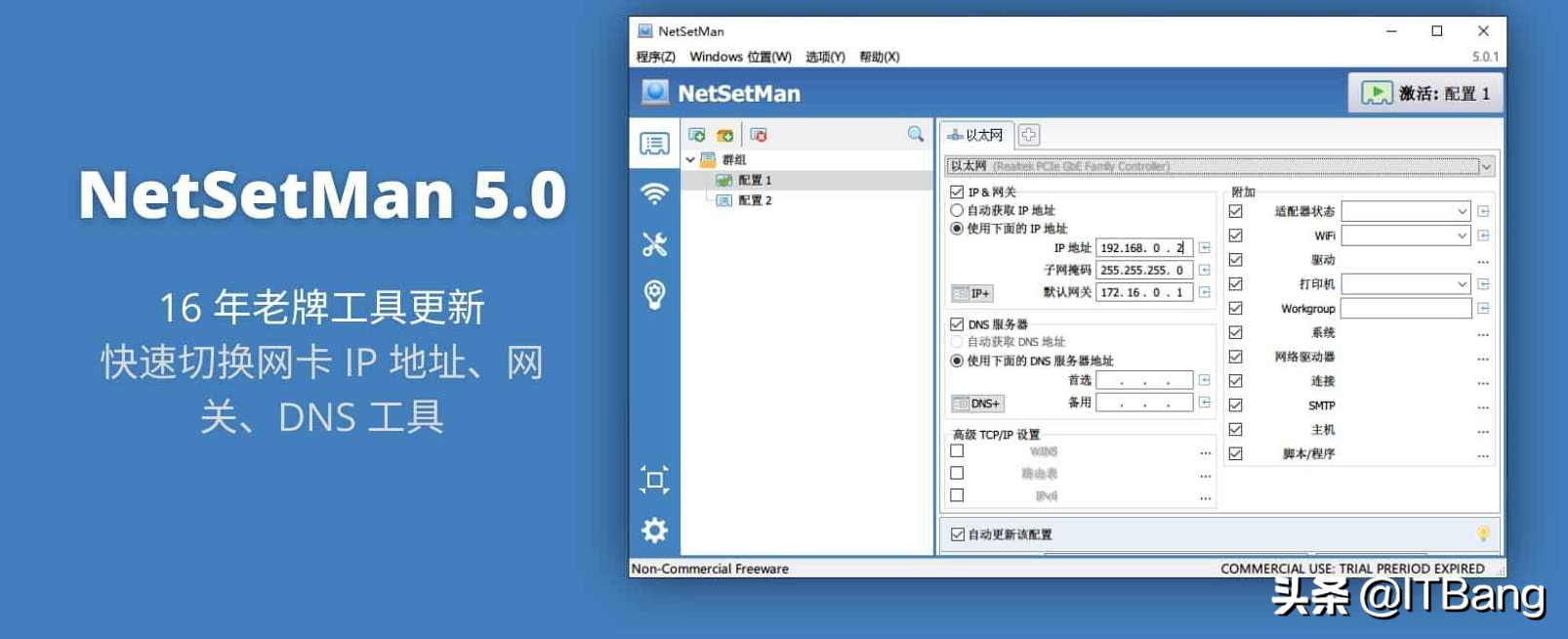Open the WiFi management sidebar icon
1568x639 pixels.
point(654,193)
